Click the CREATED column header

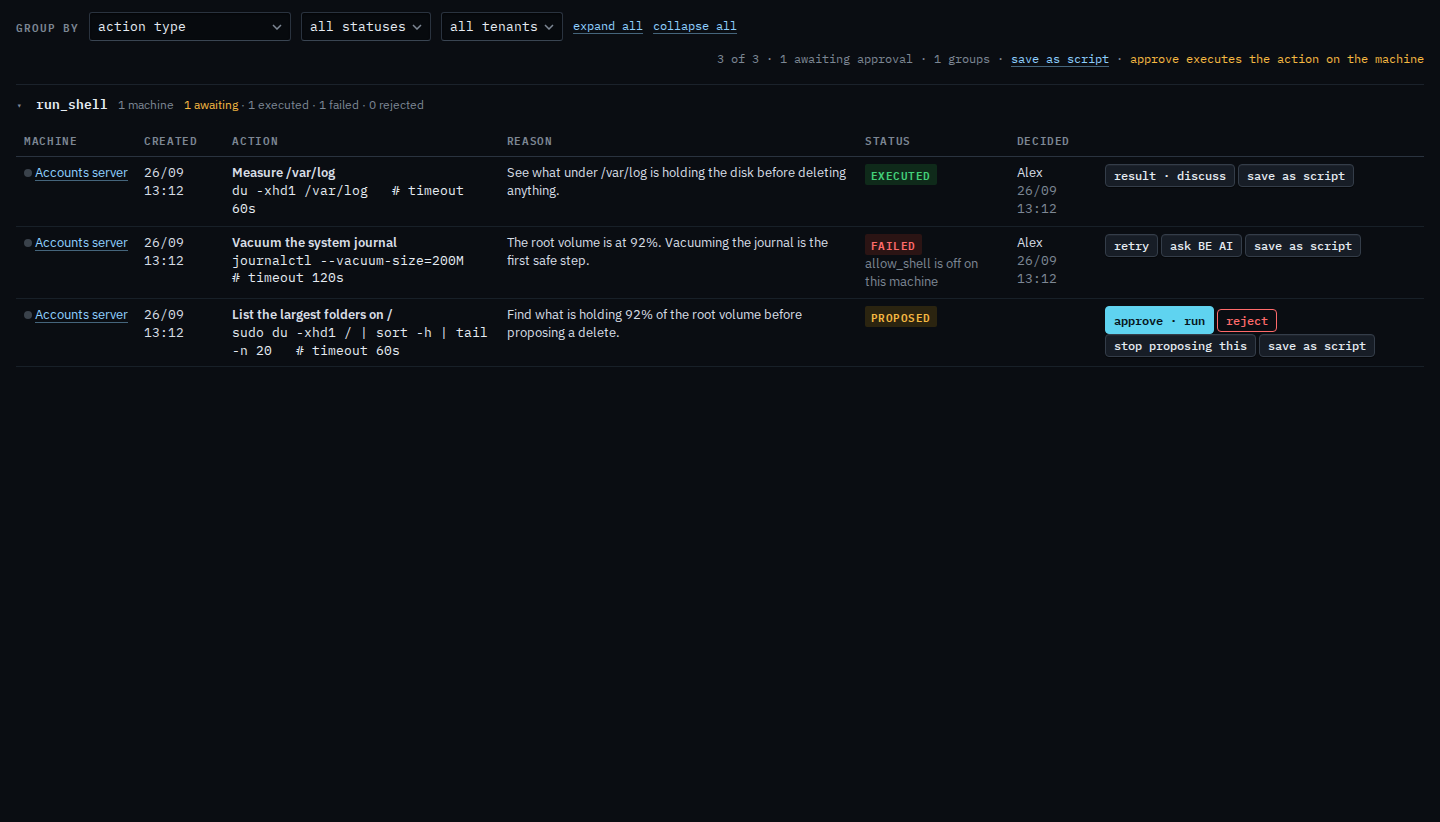pos(170,141)
